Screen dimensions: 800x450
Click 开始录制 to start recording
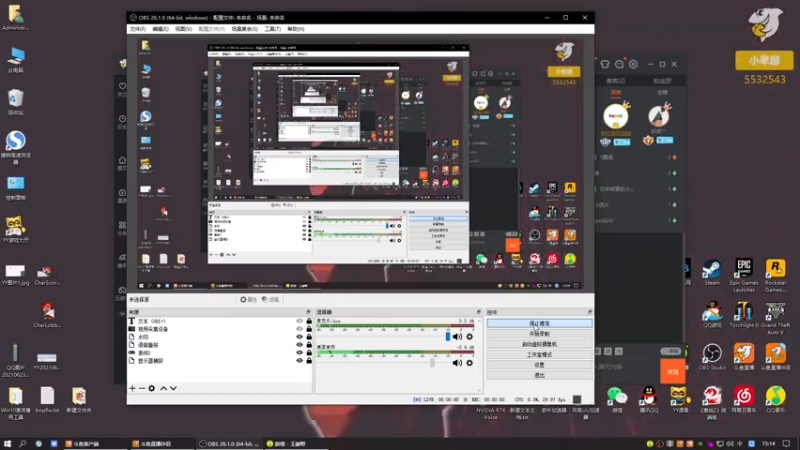539,334
